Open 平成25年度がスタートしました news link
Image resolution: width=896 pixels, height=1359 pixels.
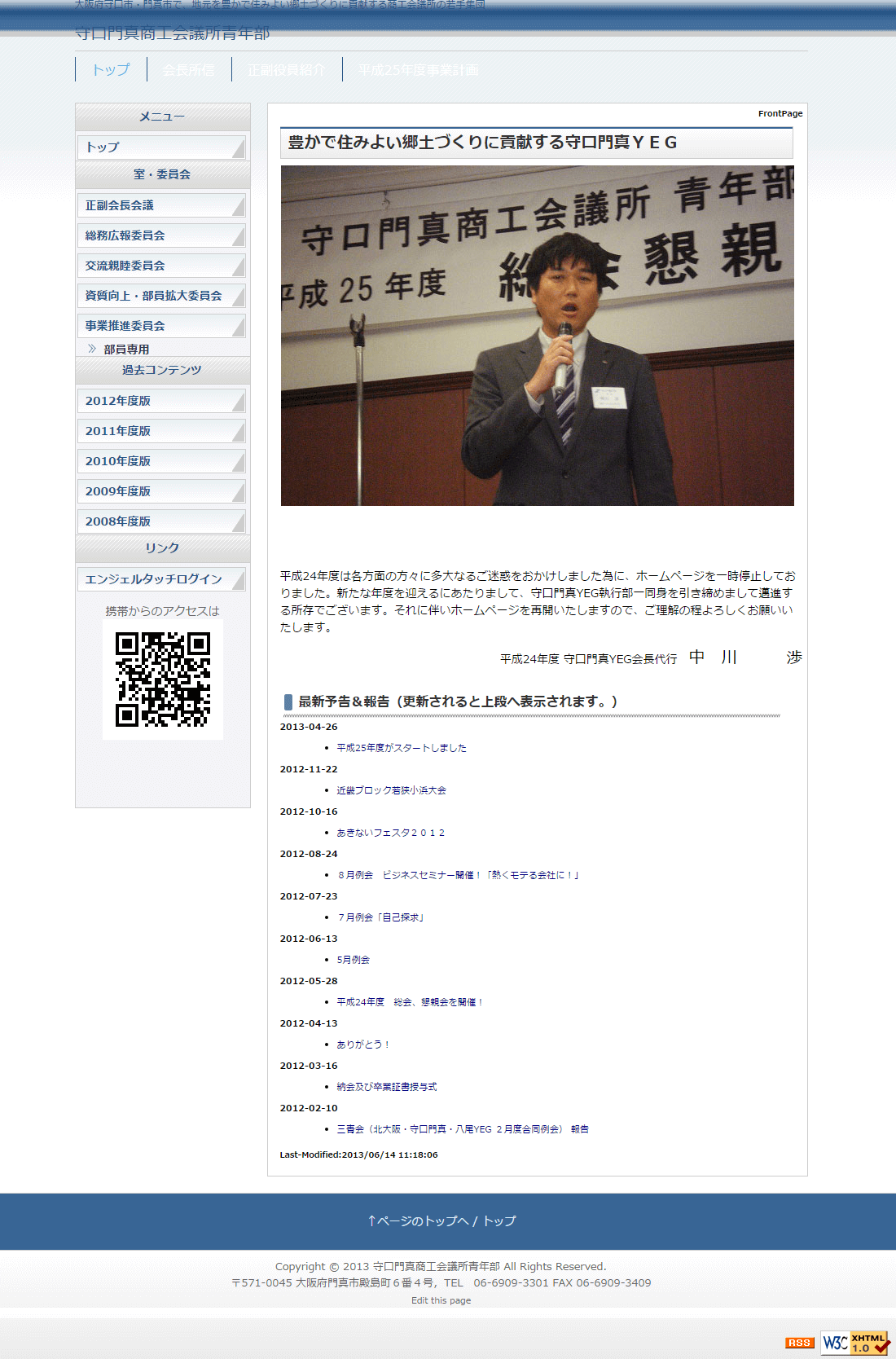(x=402, y=748)
